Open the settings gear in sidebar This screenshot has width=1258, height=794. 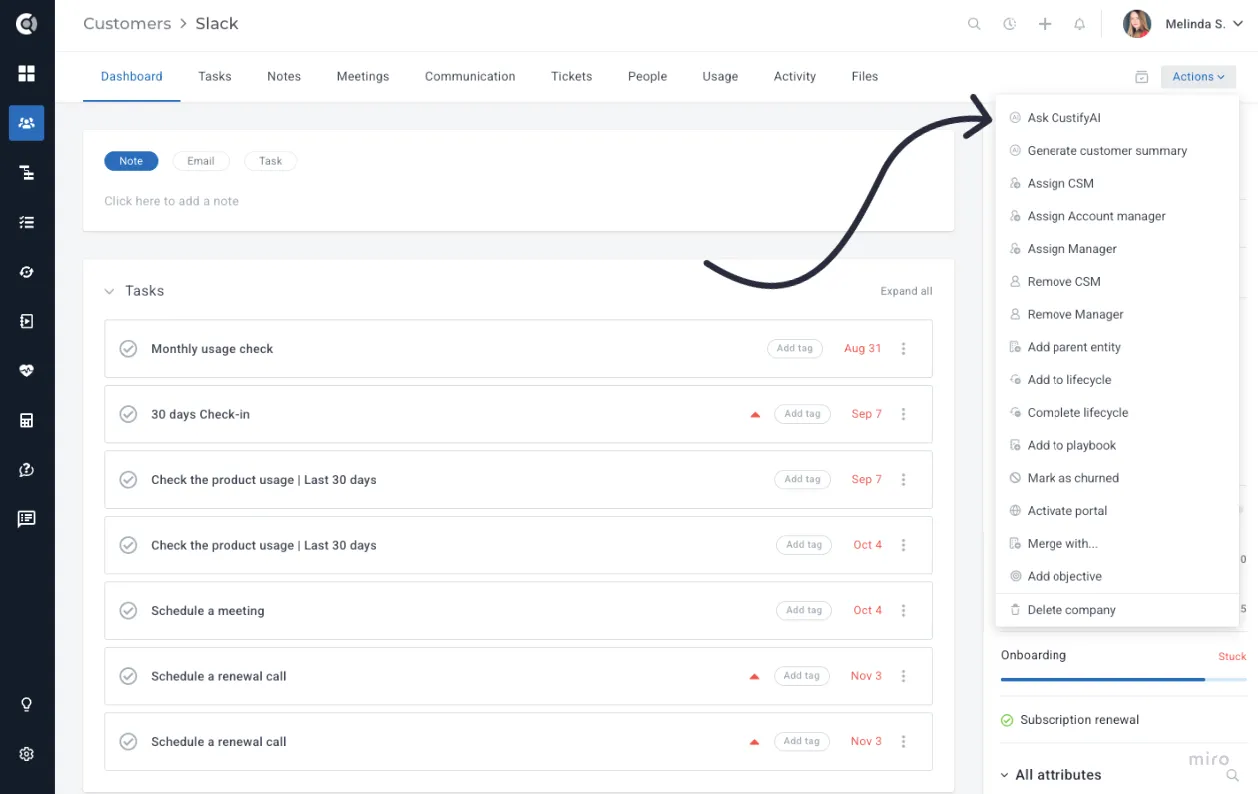coord(27,754)
